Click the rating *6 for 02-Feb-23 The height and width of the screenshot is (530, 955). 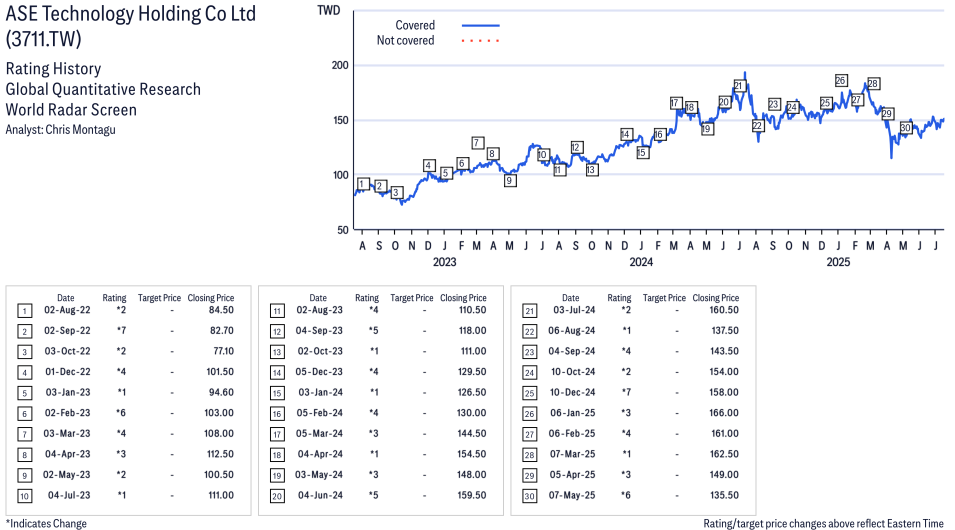pyautogui.click(x=121, y=413)
